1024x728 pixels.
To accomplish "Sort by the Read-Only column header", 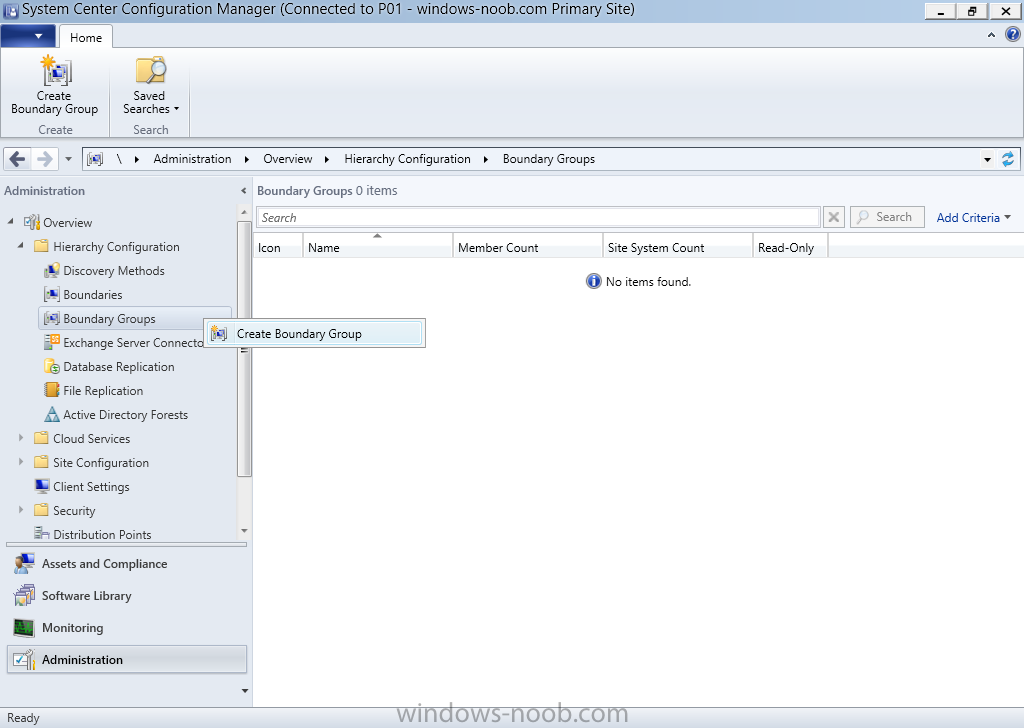I will tap(790, 245).
